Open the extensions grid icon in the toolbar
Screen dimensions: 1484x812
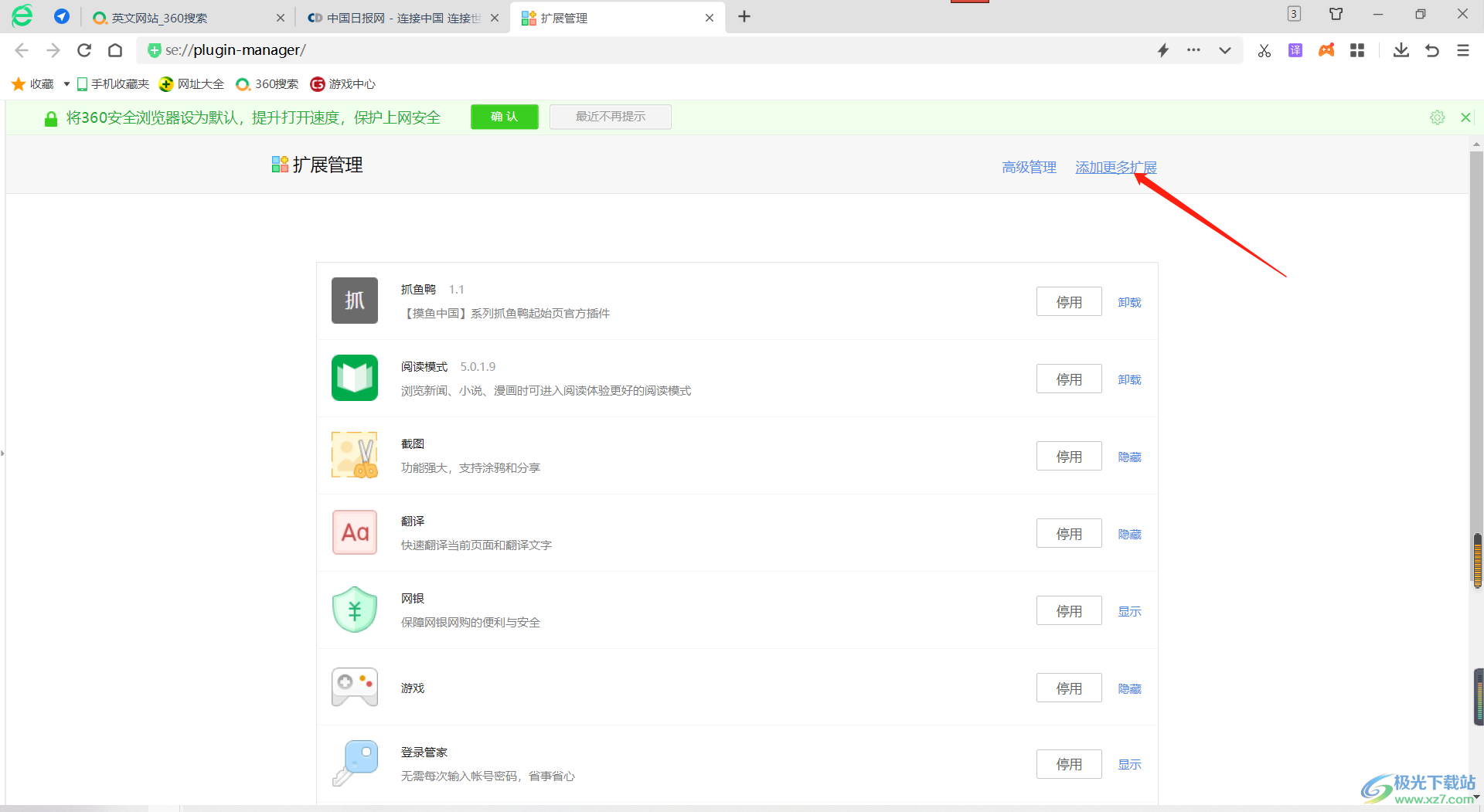[x=1357, y=50]
